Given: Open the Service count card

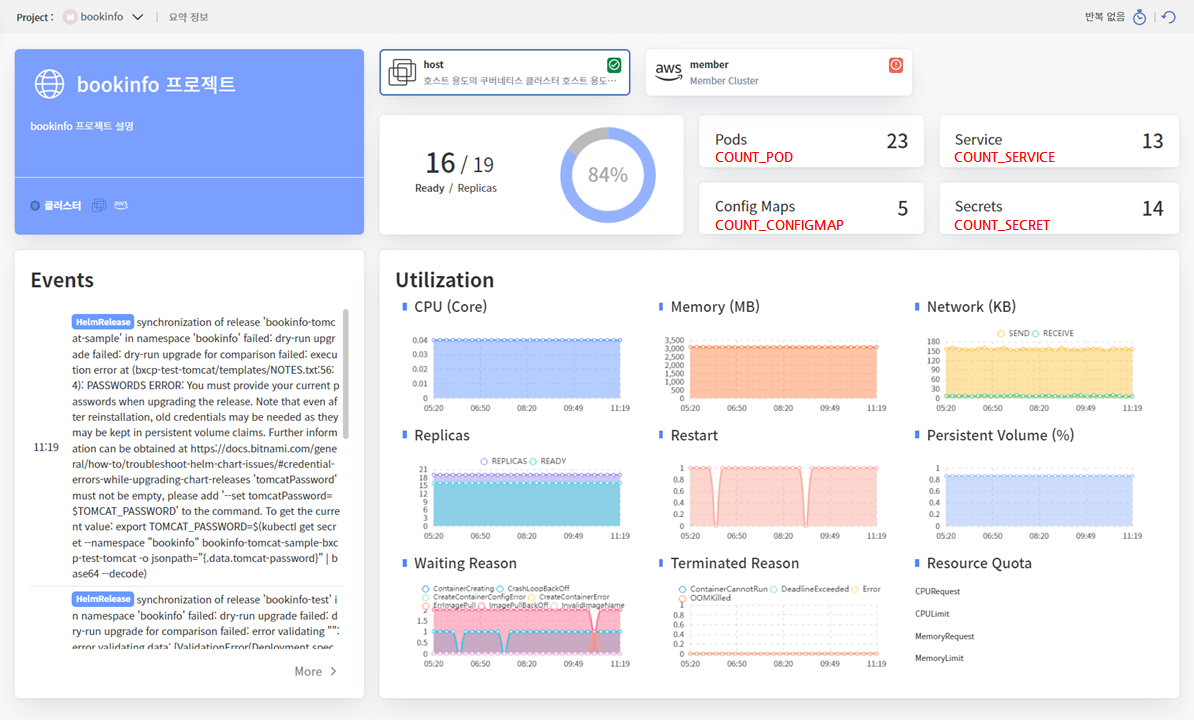Looking at the screenshot, I should 1059,141.
